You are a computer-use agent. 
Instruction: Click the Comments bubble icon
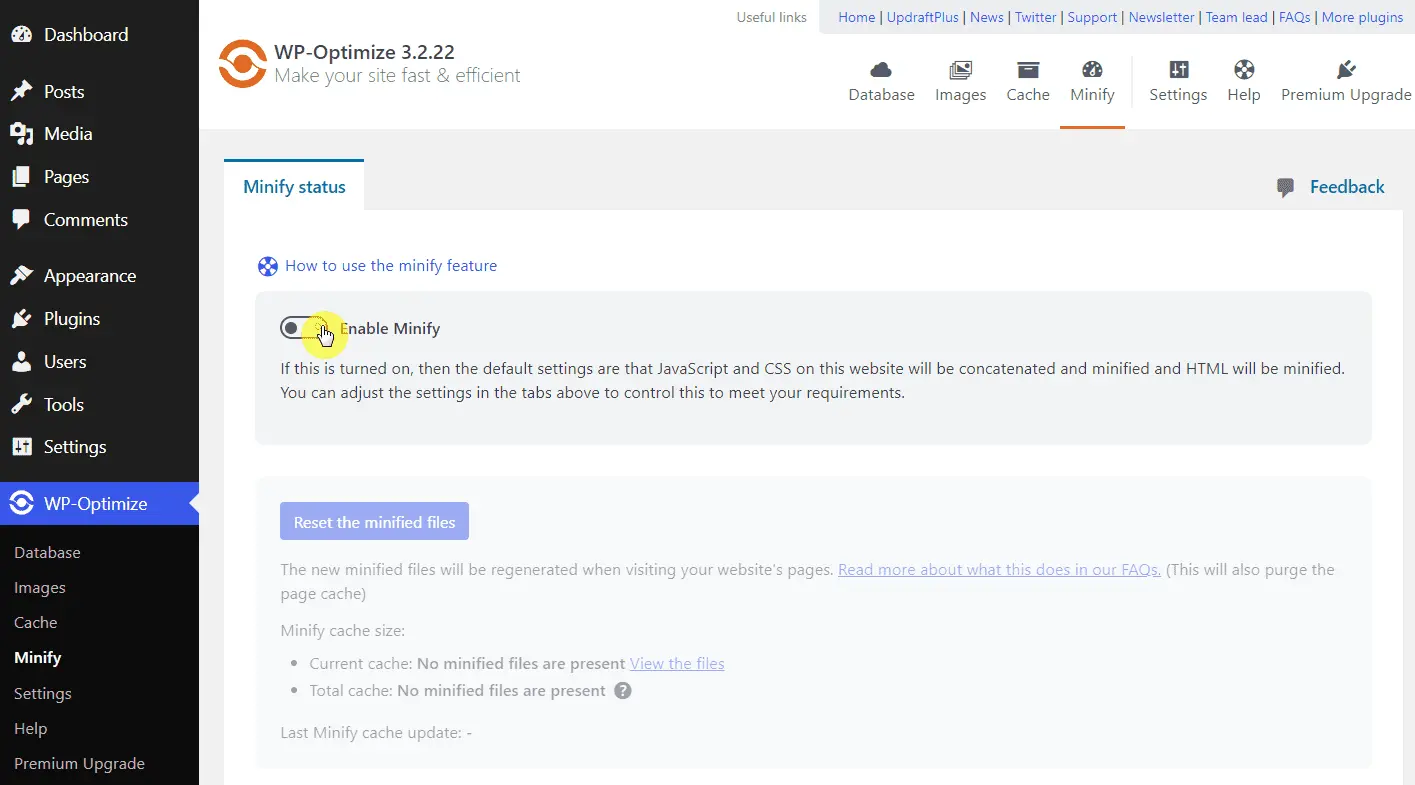pyautogui.click(x=21, y=219)
